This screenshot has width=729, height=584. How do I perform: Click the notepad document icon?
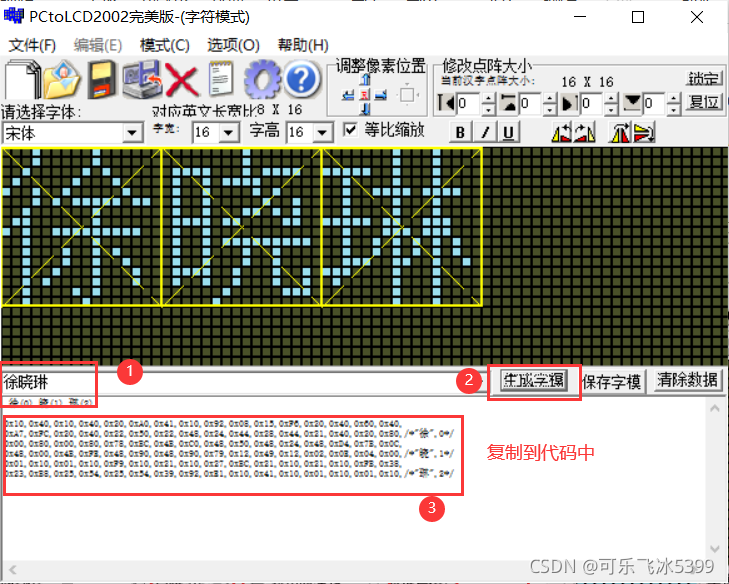(221, 79)
